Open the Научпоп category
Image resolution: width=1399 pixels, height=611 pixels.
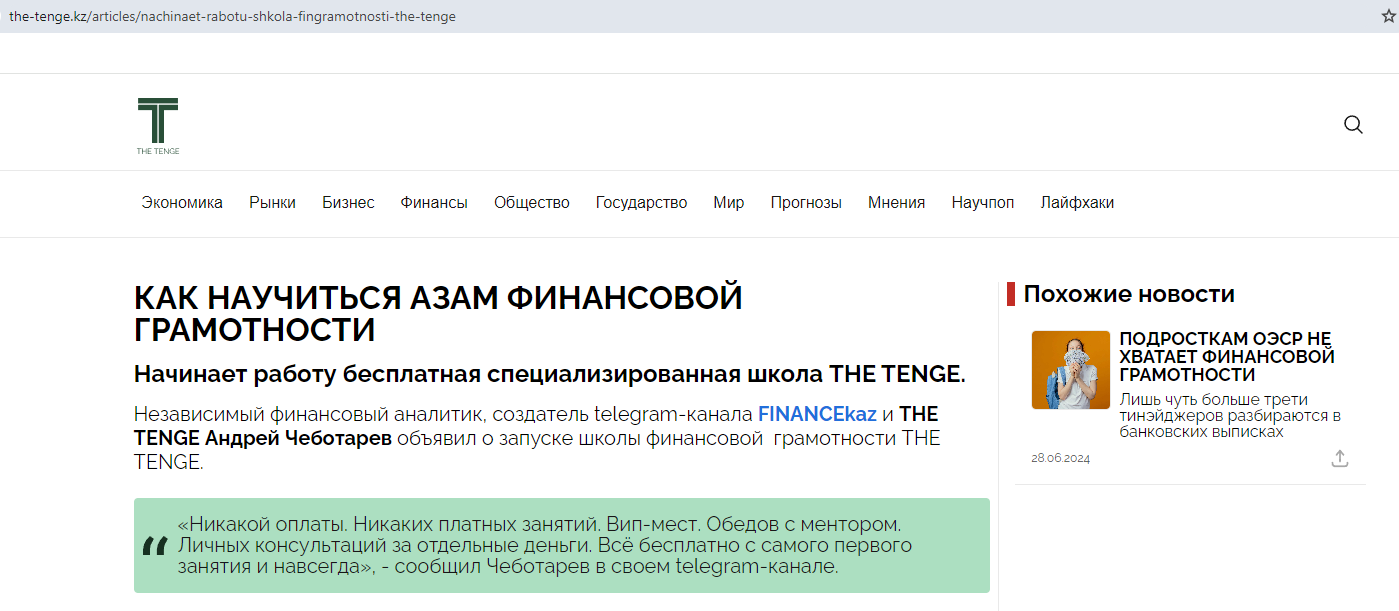click(x=982, y=203)
